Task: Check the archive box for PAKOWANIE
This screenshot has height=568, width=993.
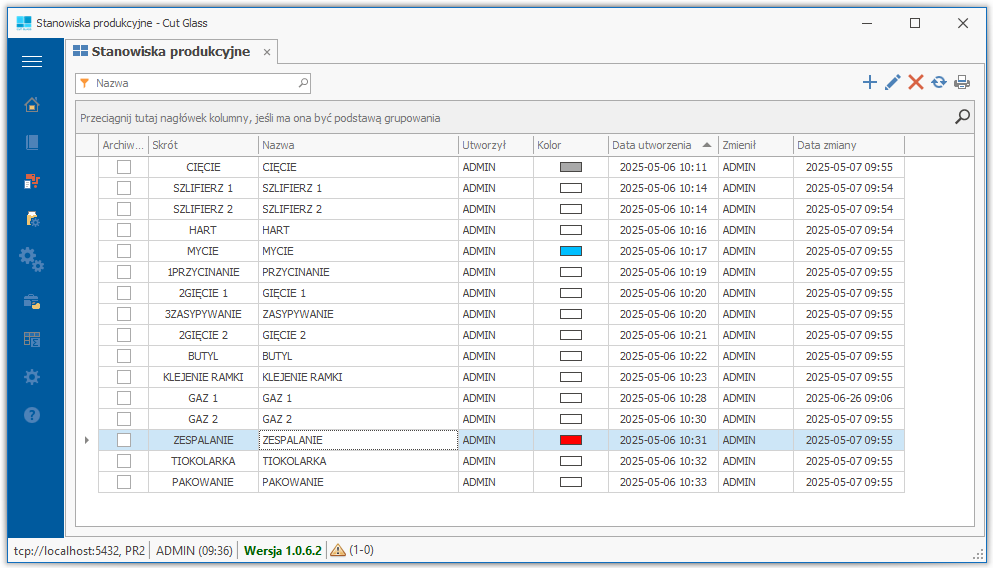Action: point(124,482)
